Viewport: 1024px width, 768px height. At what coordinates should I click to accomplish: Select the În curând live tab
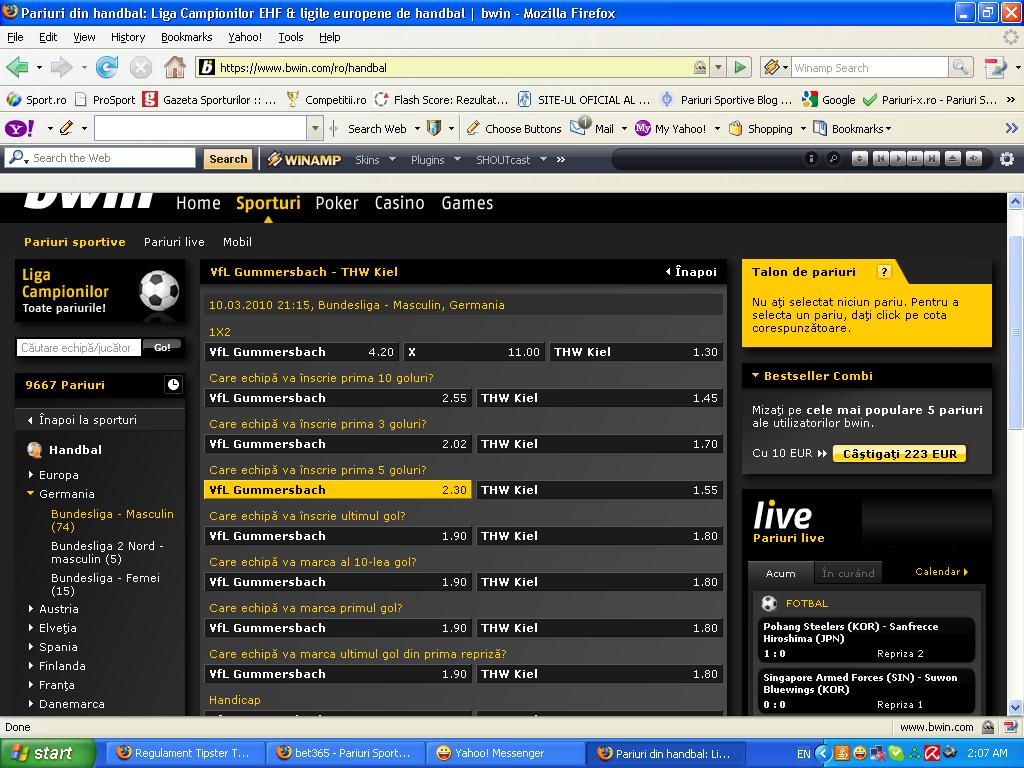tap(848, 573)
